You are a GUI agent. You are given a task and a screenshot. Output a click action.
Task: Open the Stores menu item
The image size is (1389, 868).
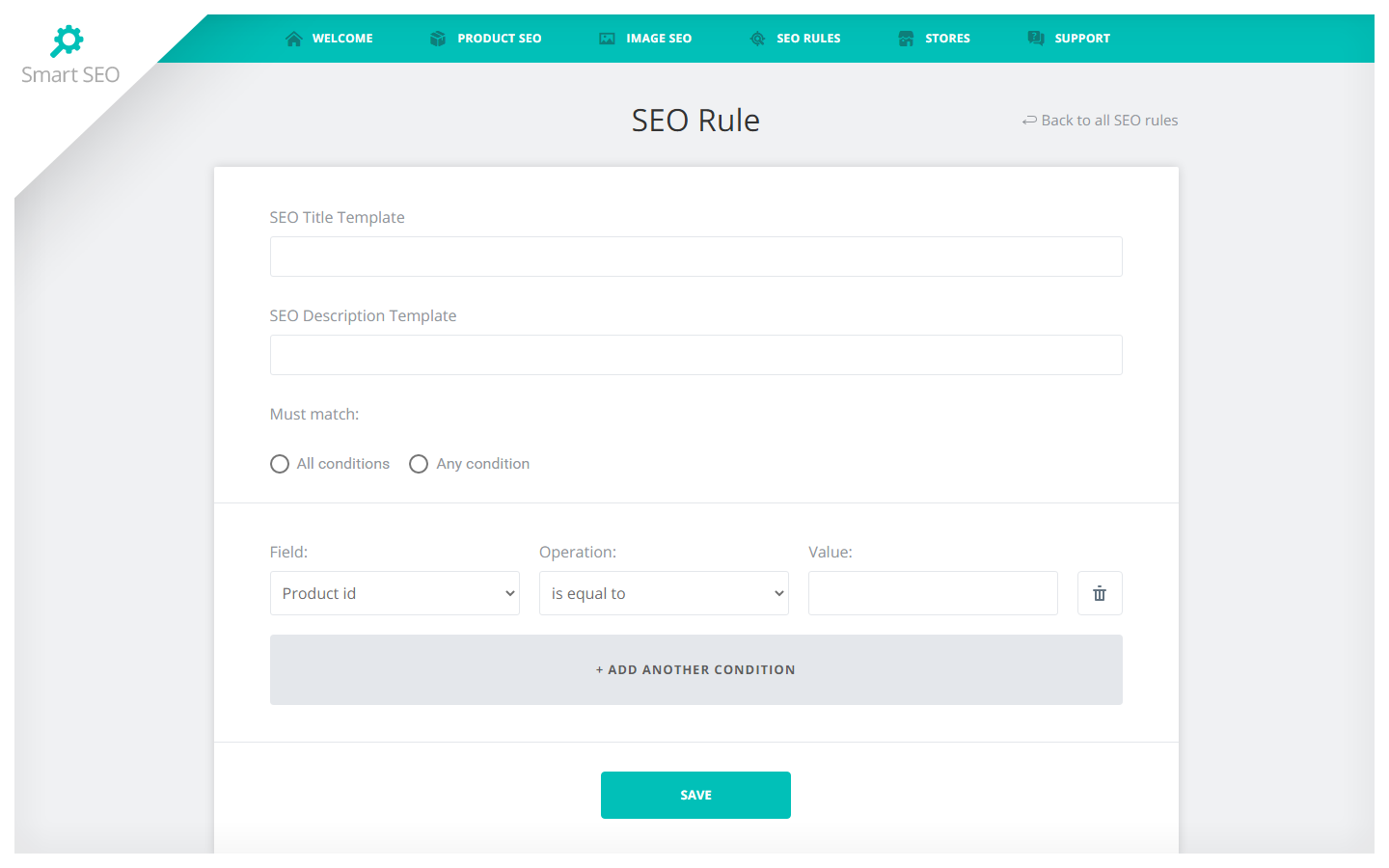click(x=935, y=39)
